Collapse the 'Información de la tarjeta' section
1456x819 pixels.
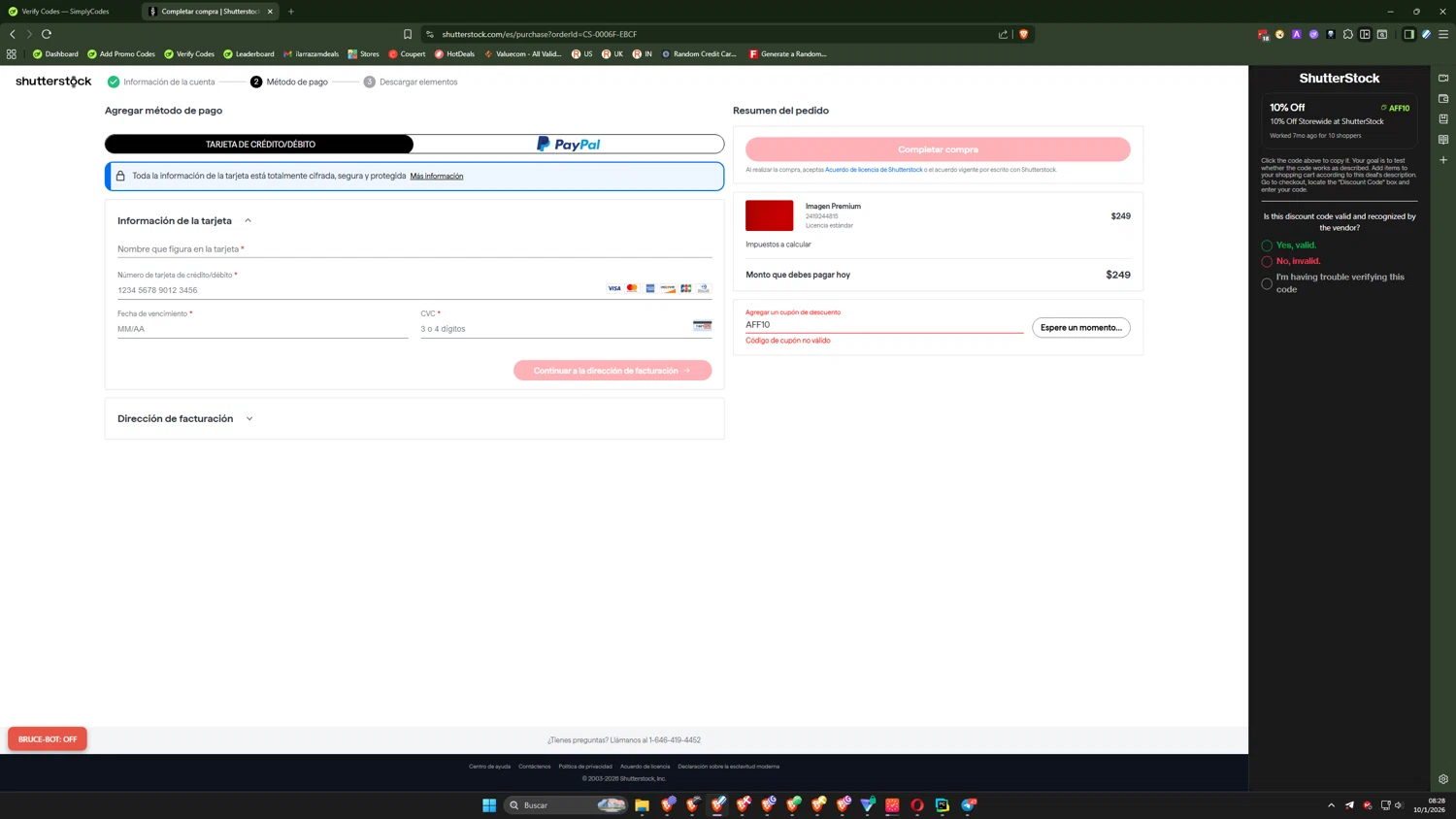(x=248, y=221)
